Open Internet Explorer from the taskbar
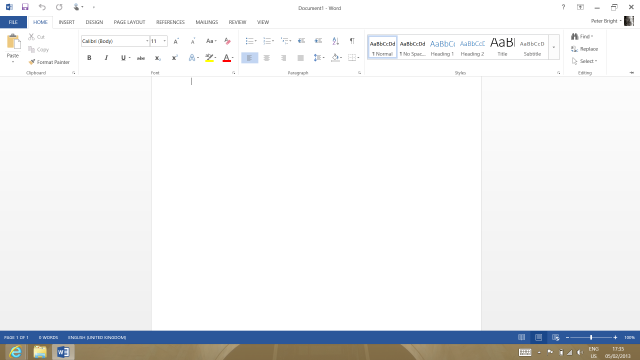The height and width of the screenshot is (360, 640). [x=16, y=352]
